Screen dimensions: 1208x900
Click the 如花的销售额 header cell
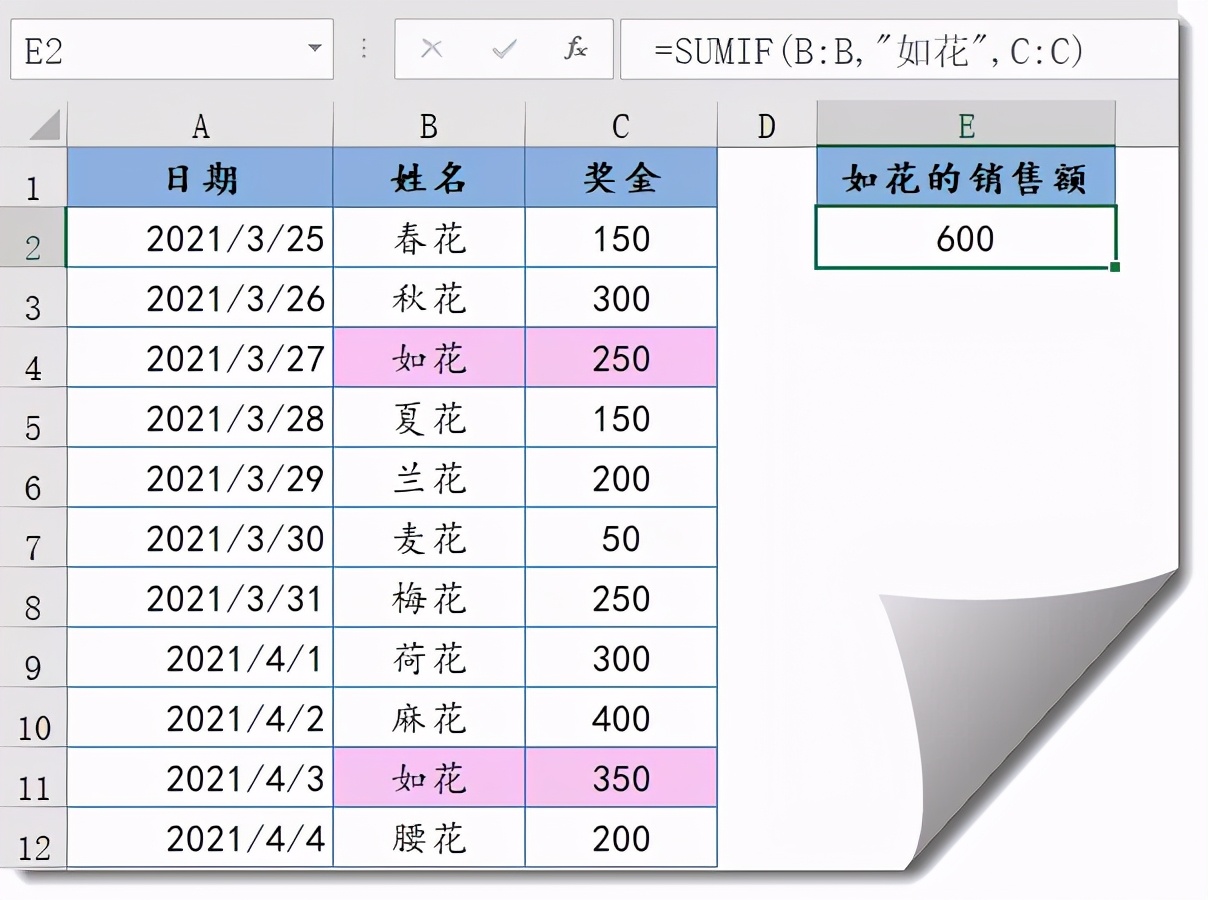pyautogui.click(x=965, y=178)
